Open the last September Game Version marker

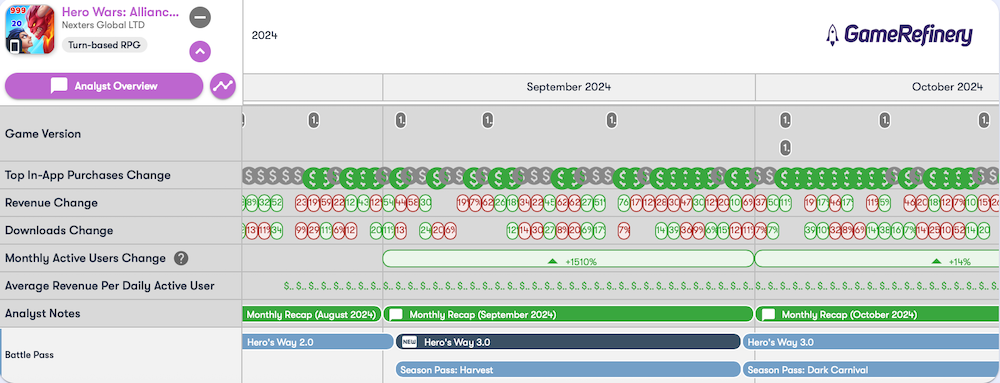point(612,120)
